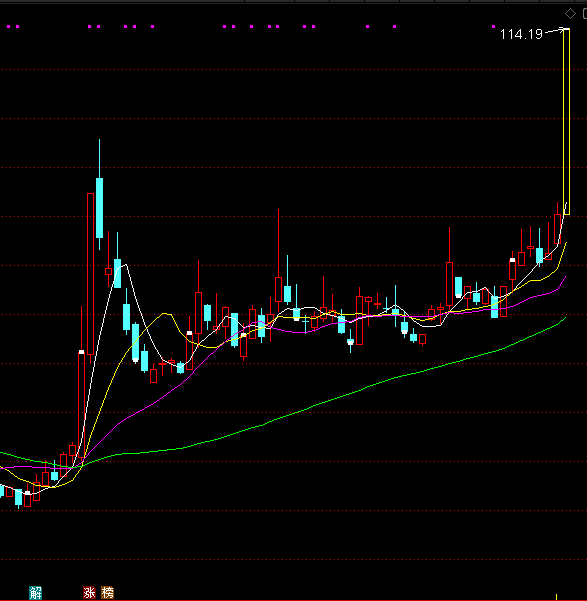Click the 114.19 high price label
587x601 pixels.
click(x=521, y=34)
